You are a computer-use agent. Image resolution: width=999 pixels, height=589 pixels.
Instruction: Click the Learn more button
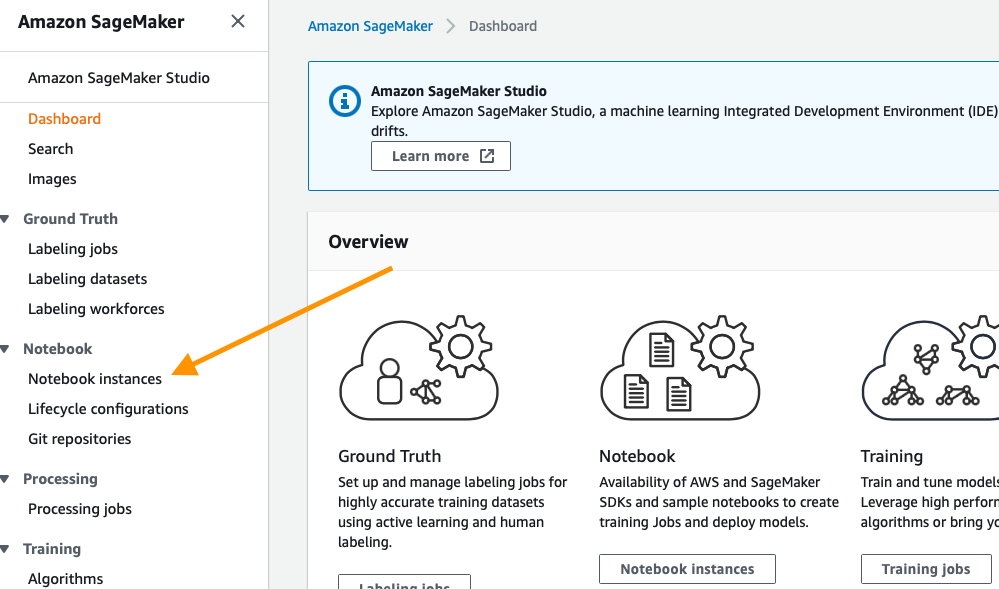click(441, 156)
